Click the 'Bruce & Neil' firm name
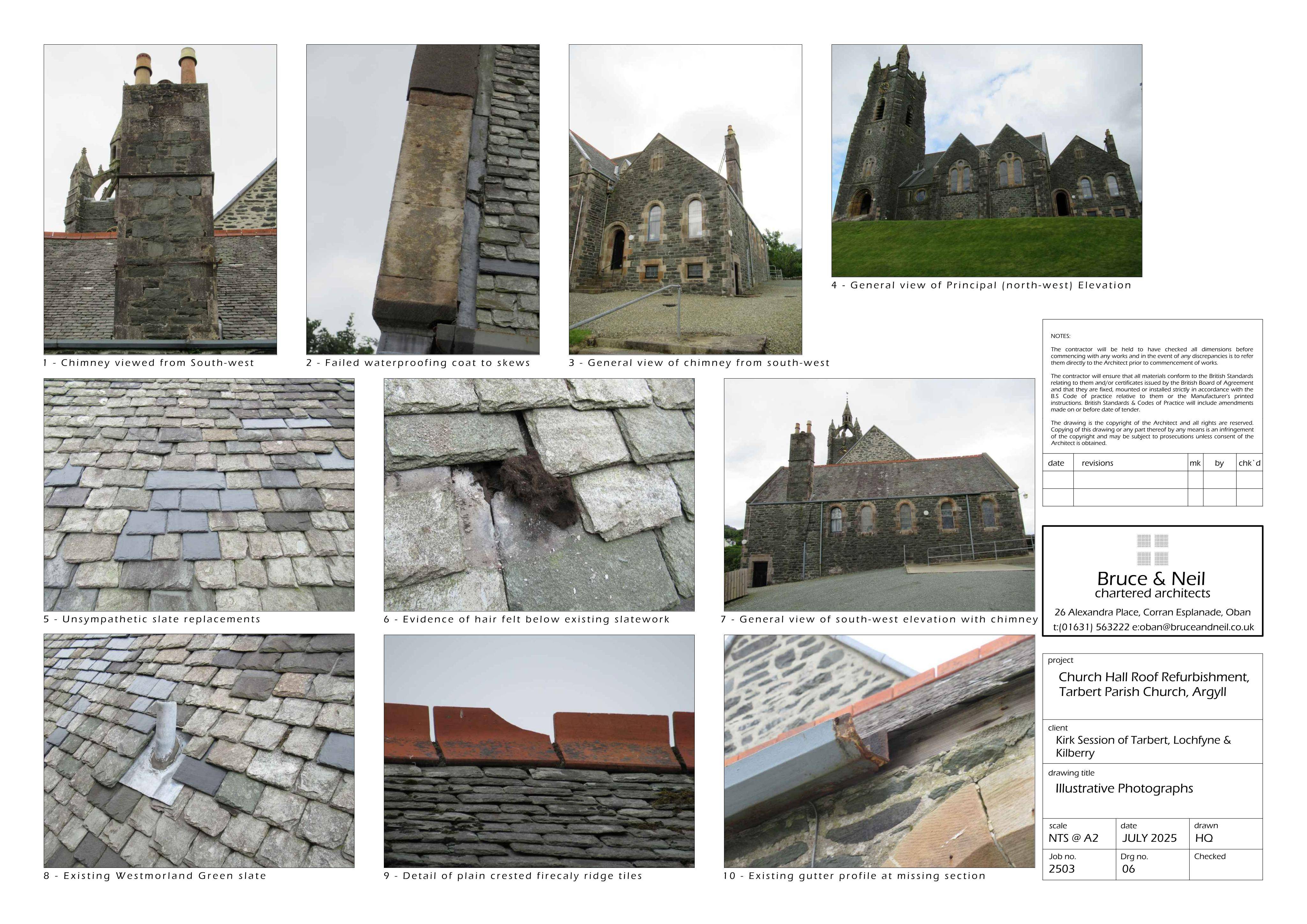 point(1151,579)
